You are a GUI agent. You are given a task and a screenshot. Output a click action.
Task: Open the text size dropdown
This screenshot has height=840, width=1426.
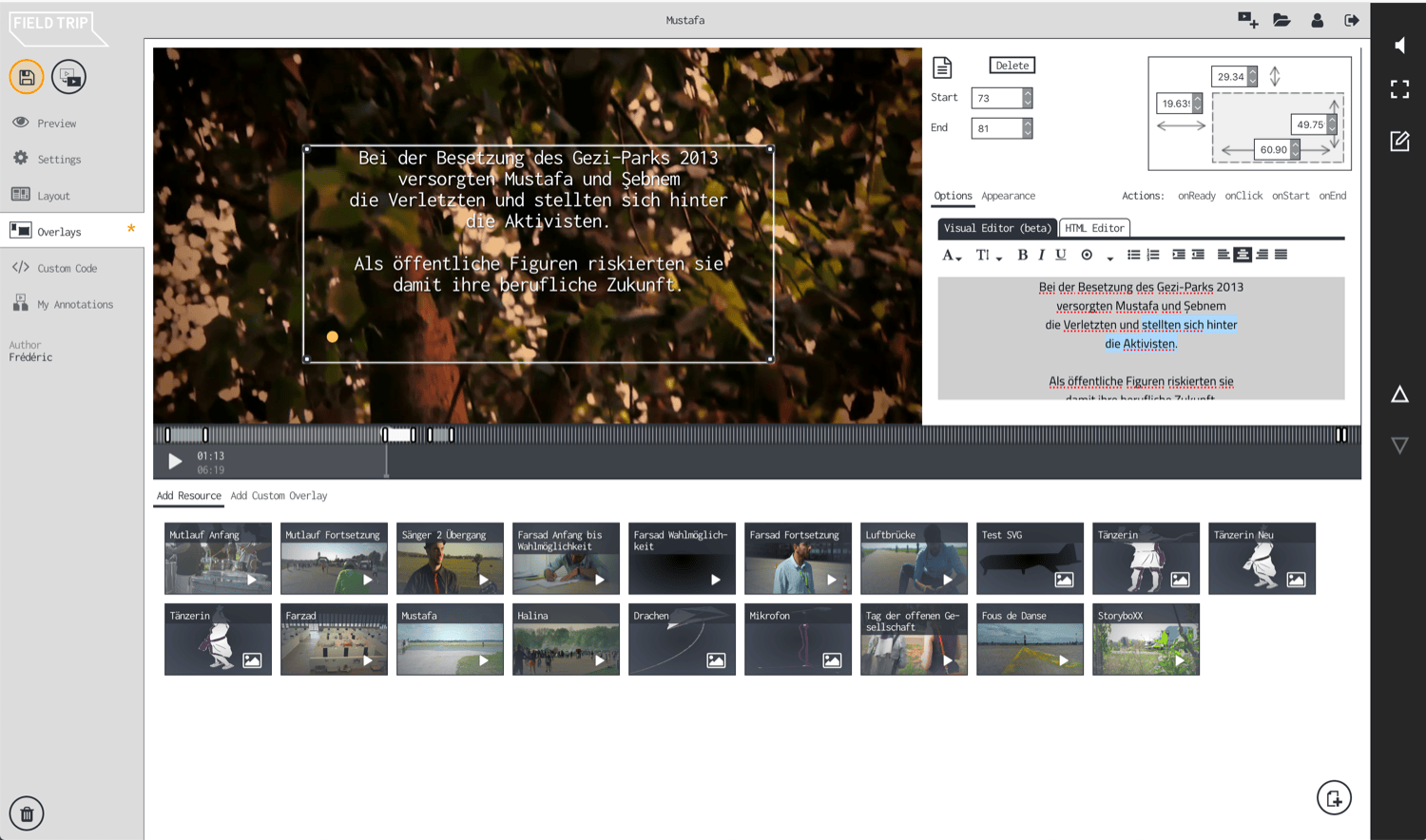pos(988,255)
